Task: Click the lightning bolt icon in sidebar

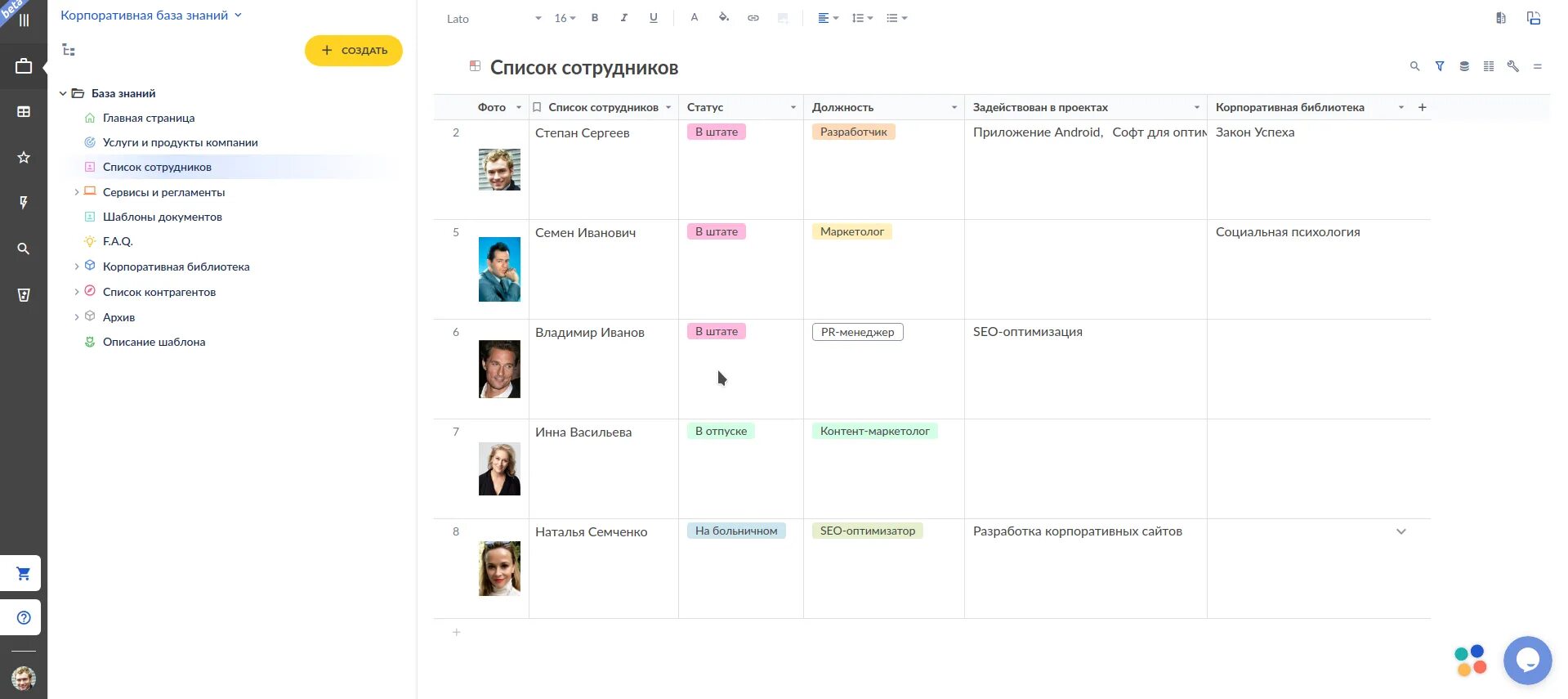Action: click(x=24, y=203)
